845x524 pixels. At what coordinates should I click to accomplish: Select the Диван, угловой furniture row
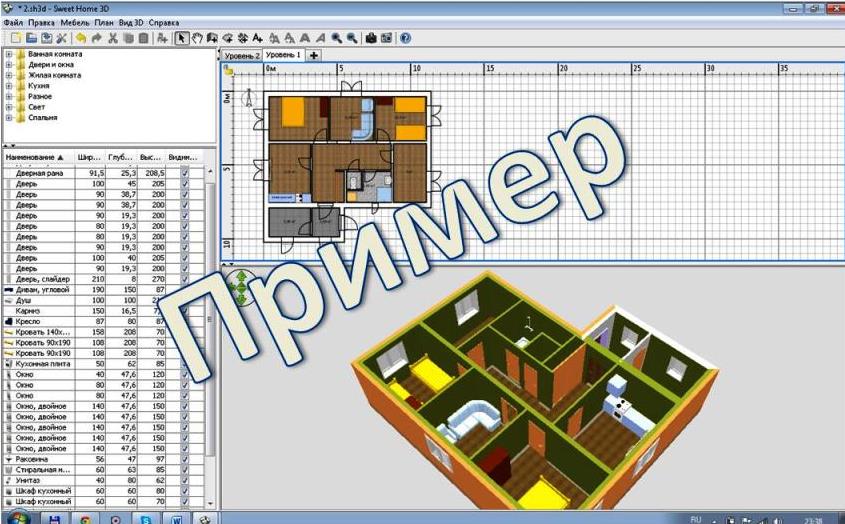[103, 290]
